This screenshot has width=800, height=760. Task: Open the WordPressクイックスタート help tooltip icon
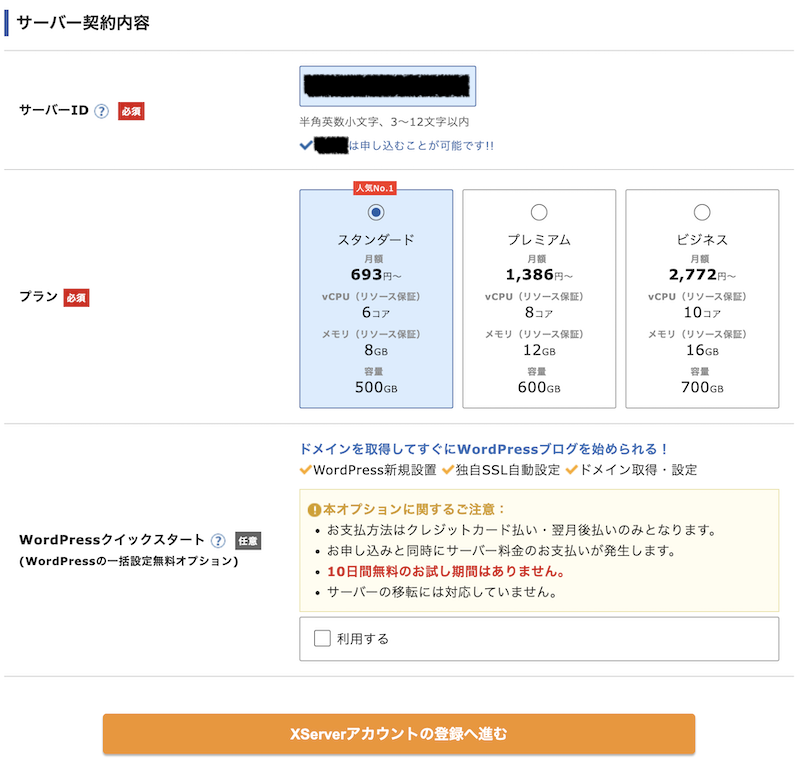pos(216,539)
